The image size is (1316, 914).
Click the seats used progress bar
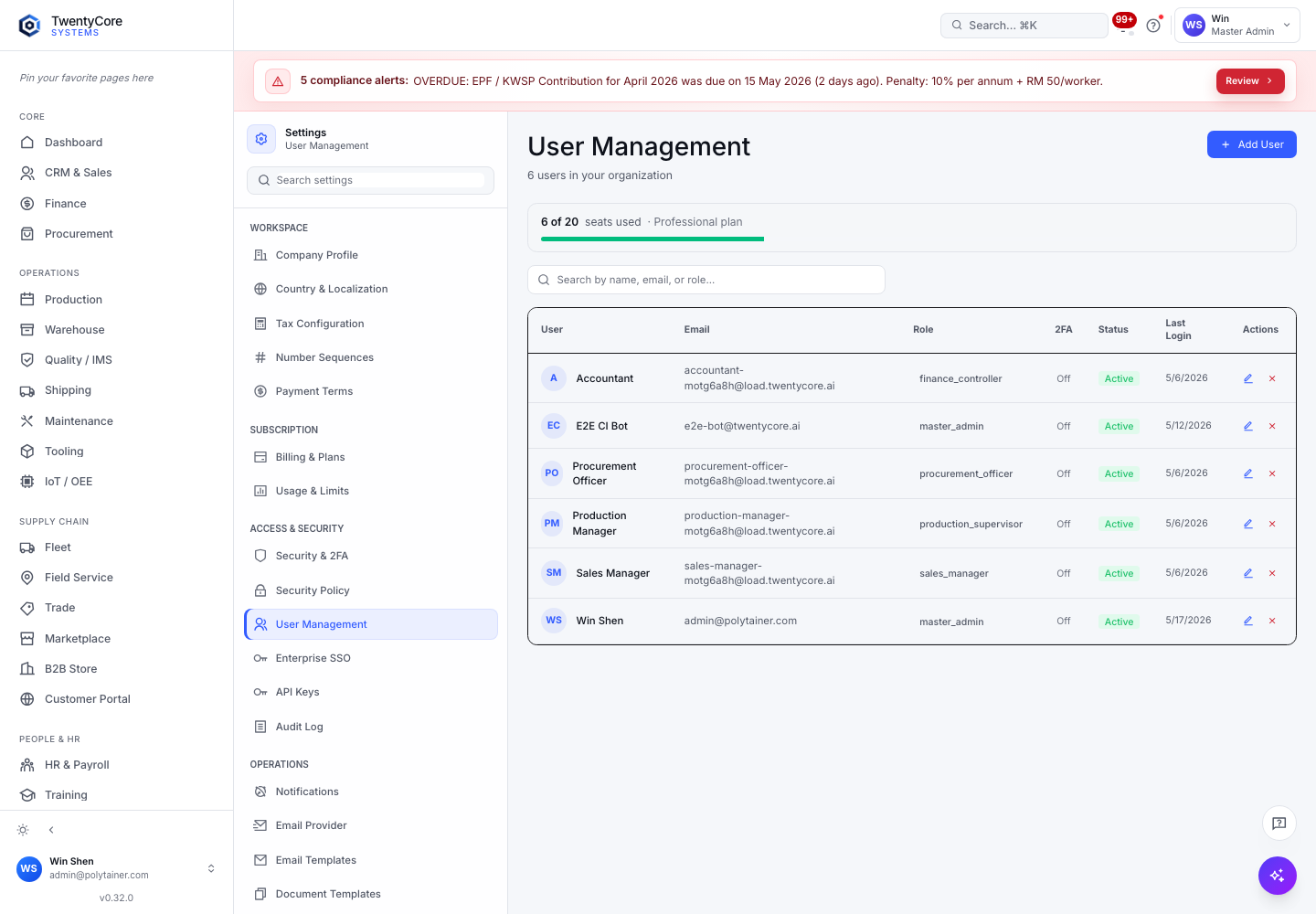[653, 239]
